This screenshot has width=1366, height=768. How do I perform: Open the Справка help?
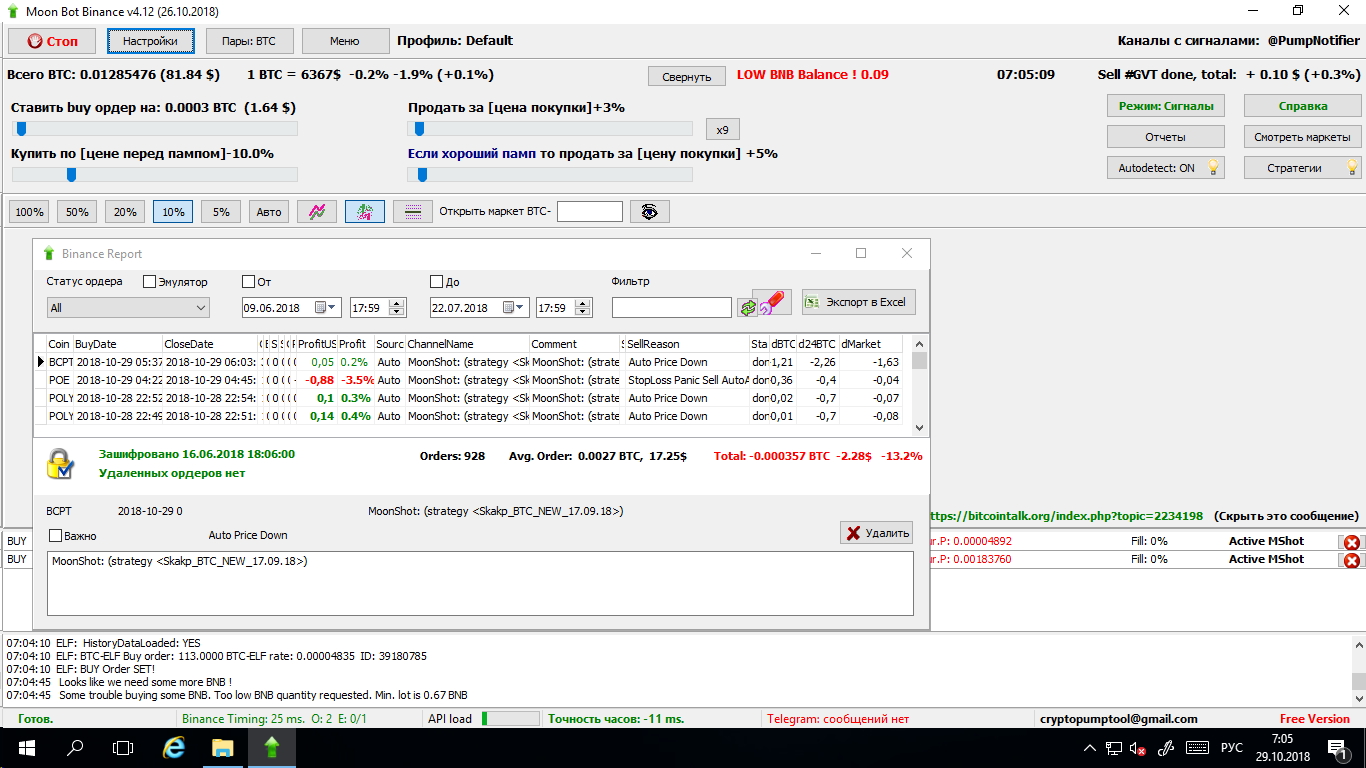[x=1303, y=106]
